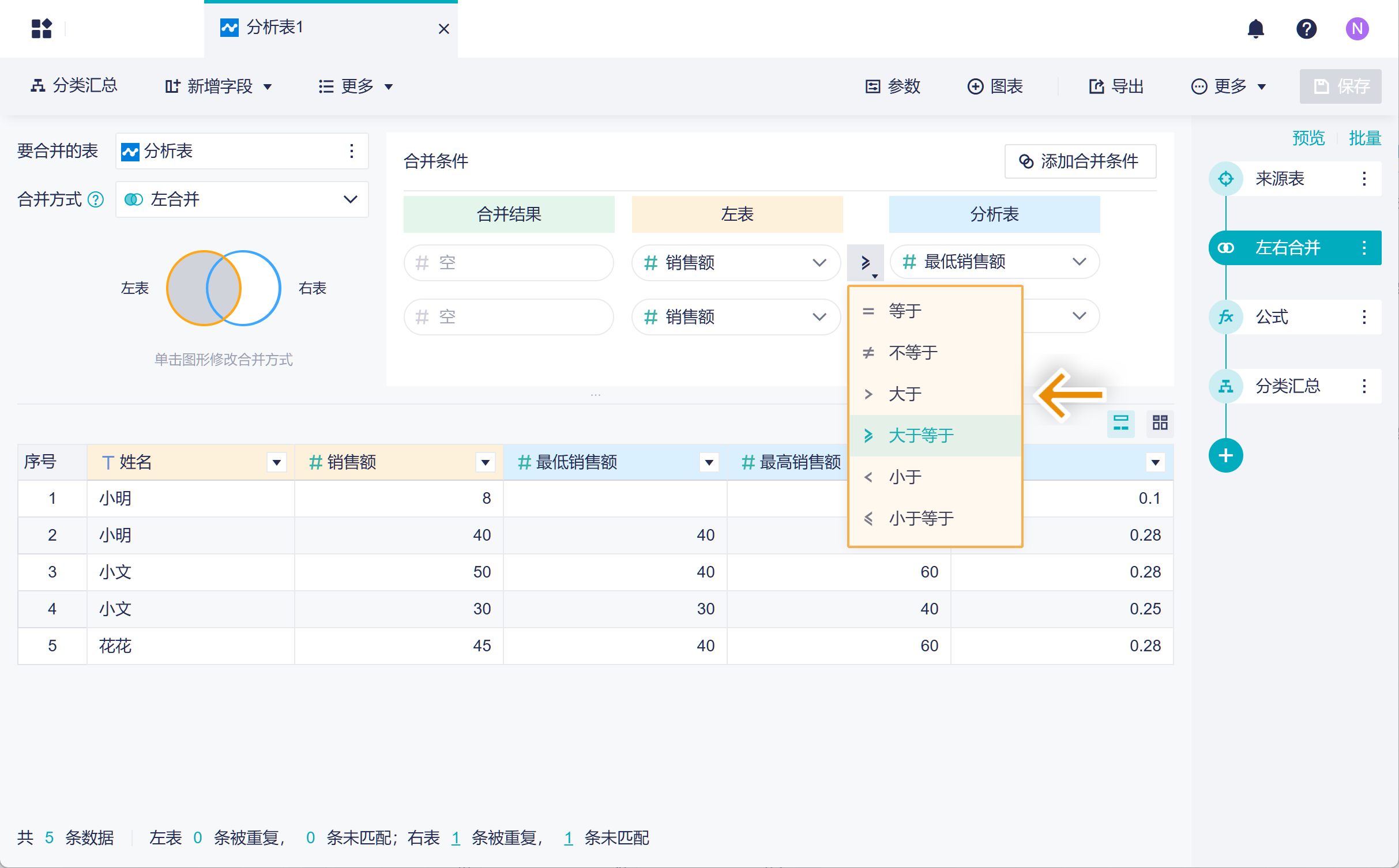The width and height of the screenshot is (1399, 868).
Task: Click 添加合并条件 button
Action: click(x=1080, y=161)
